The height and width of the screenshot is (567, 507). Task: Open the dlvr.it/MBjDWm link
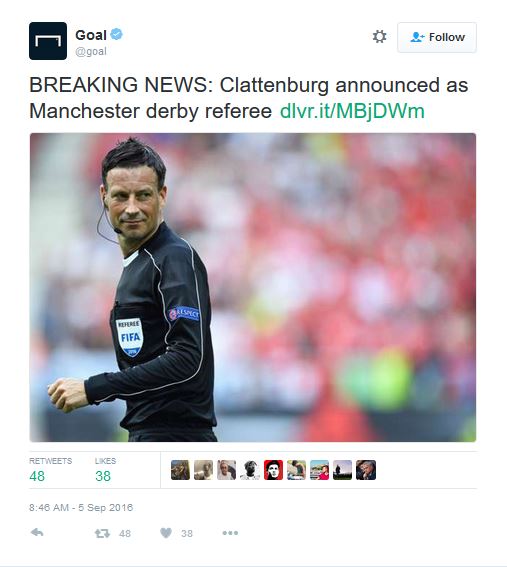click(352, 111)
